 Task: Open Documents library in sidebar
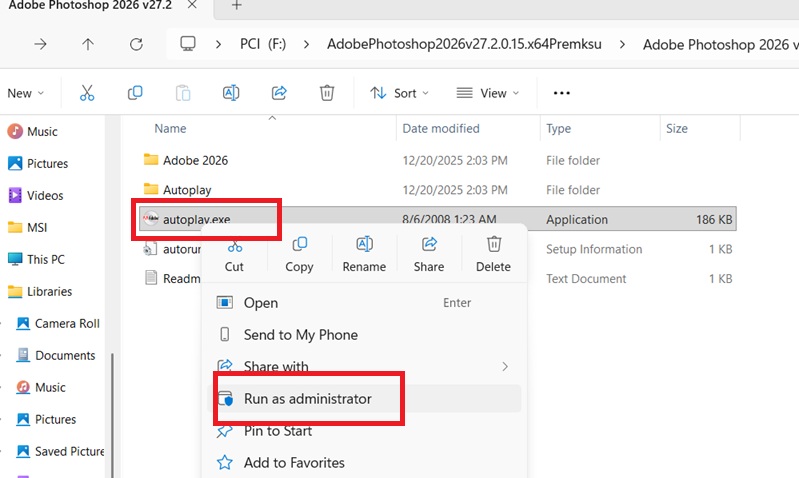pyautogui.click(x=56, y=356)
